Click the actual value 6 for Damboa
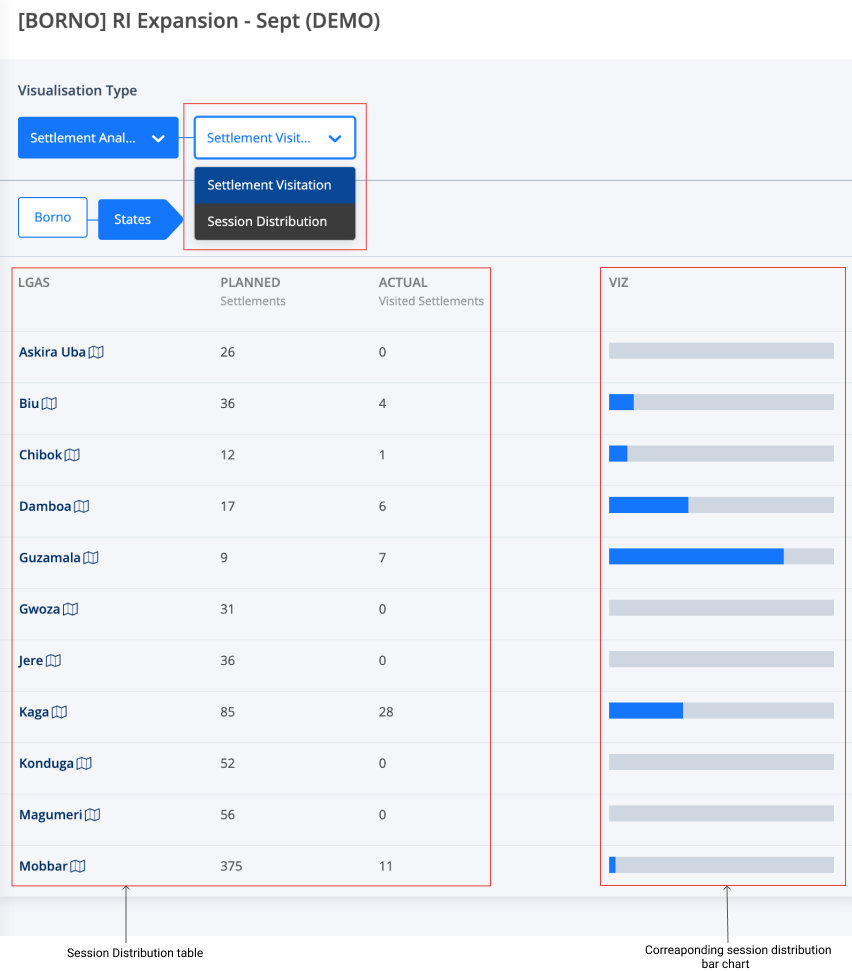 click(x=383, y=507)
